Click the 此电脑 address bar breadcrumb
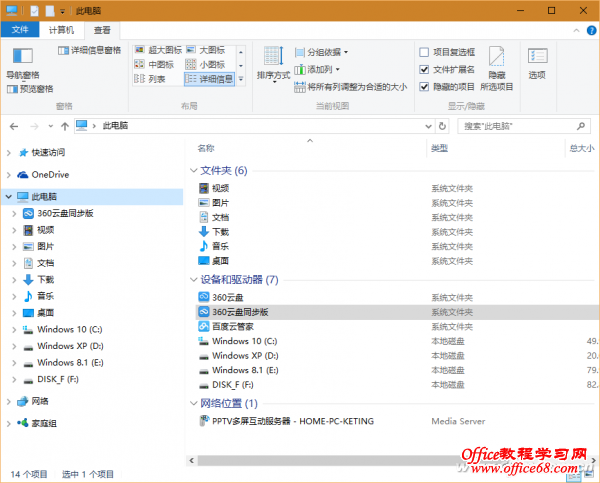The width and height of the screenshot is (600, 483). tap(115, 126)
